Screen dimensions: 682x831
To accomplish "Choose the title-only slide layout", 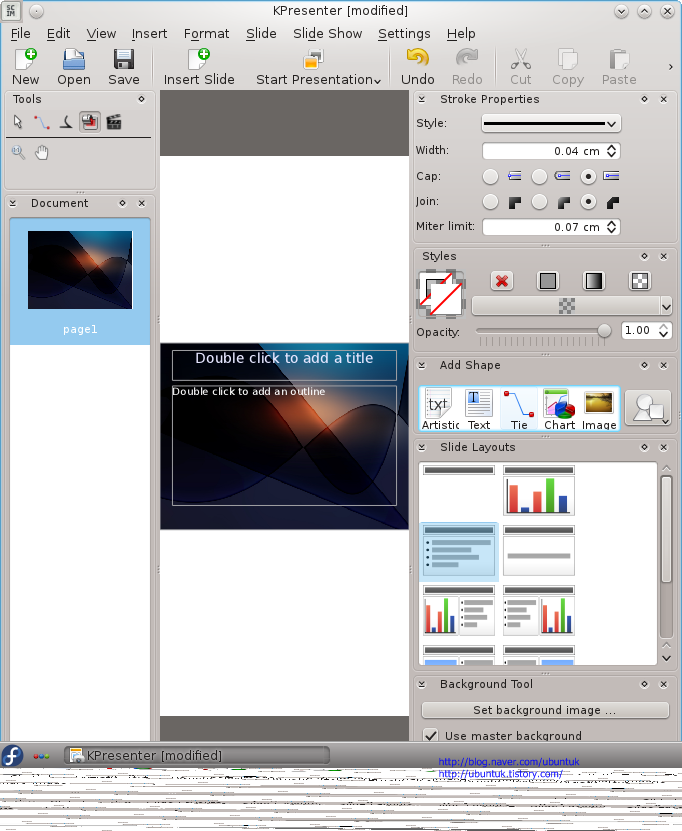I will (459, 490).
